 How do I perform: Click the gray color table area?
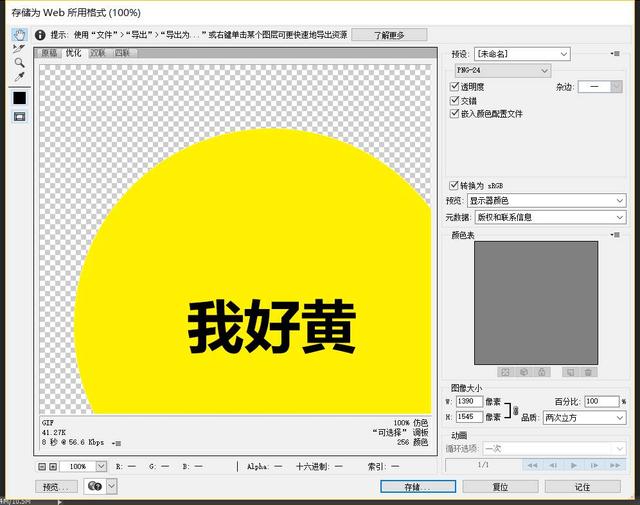[x=536, y=303]
